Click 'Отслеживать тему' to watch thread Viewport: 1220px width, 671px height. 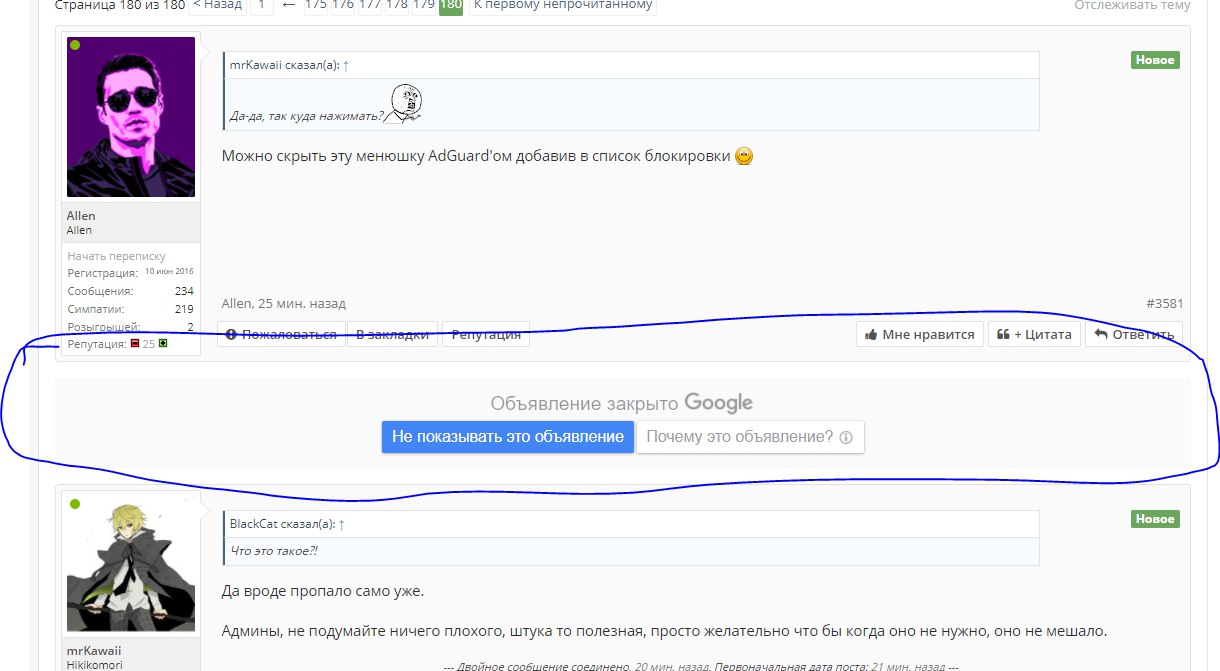[1132, 5]
